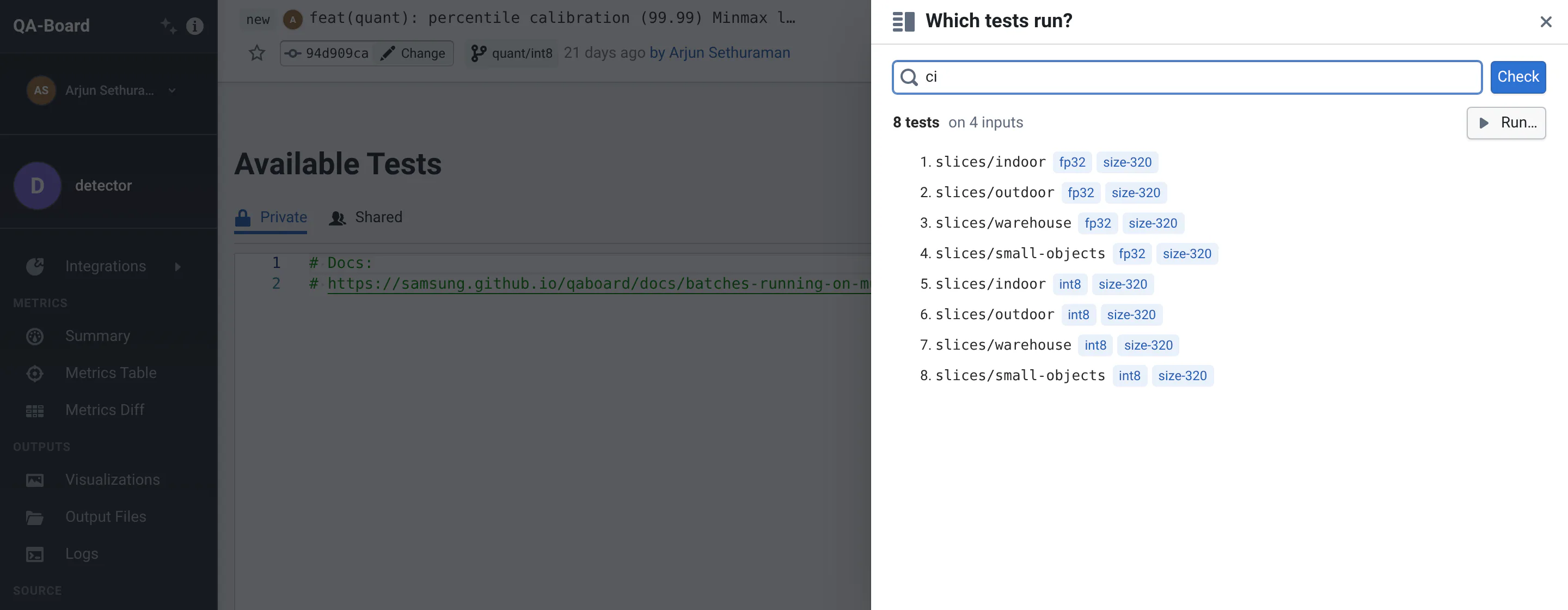Expand the Integrations submenu arrow

click(x=177, y=267)
